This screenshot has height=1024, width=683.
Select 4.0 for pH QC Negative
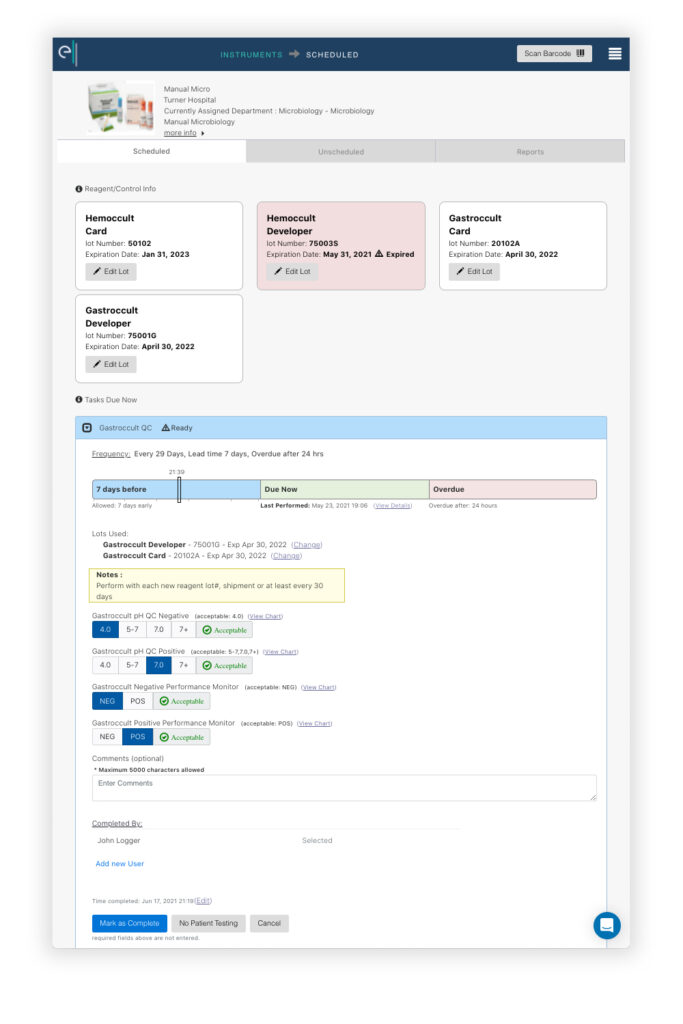(x=105, y=630)
